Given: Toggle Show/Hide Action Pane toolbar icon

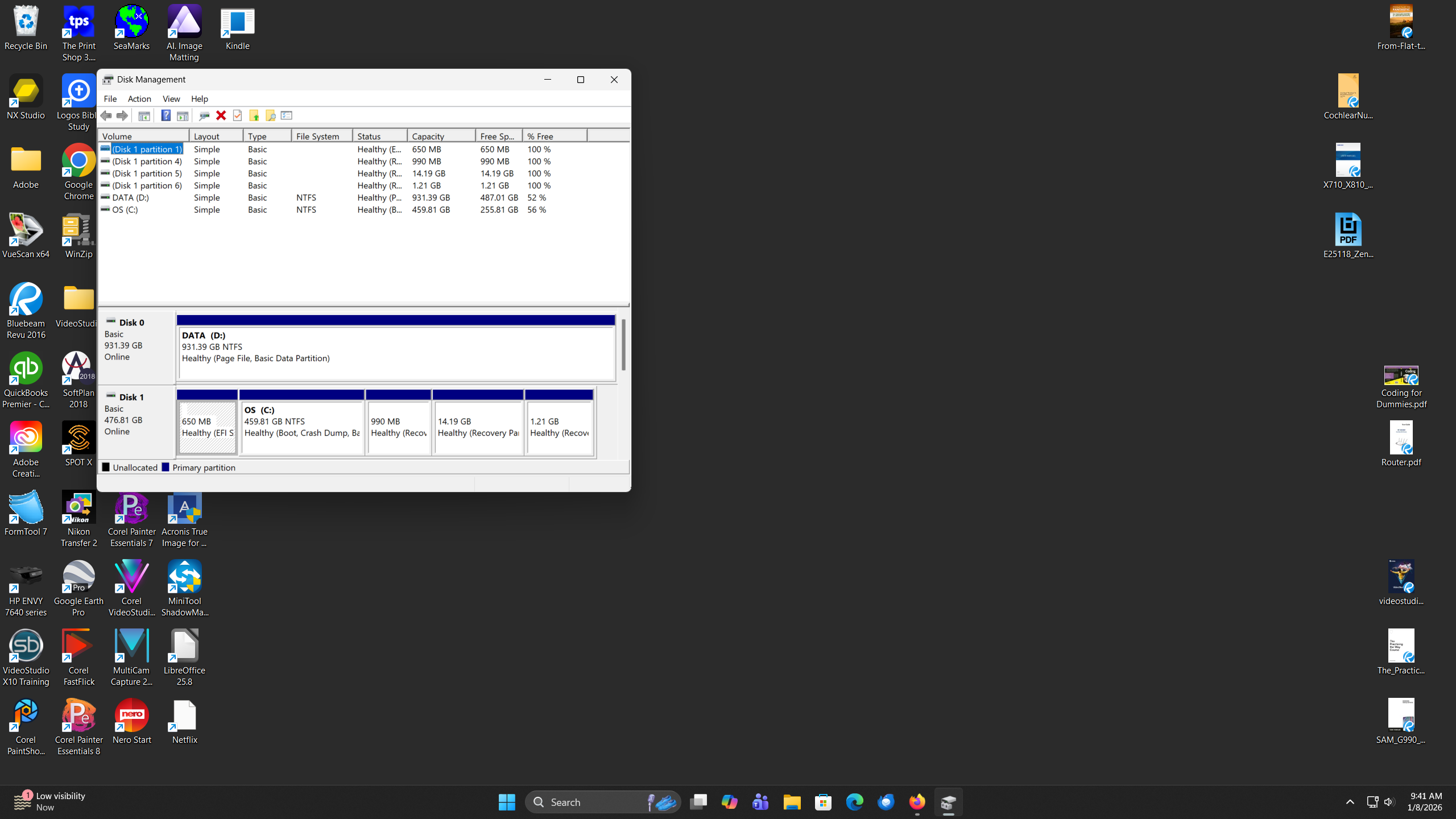Looking at the screenshot, I should [x=182, y=115].
